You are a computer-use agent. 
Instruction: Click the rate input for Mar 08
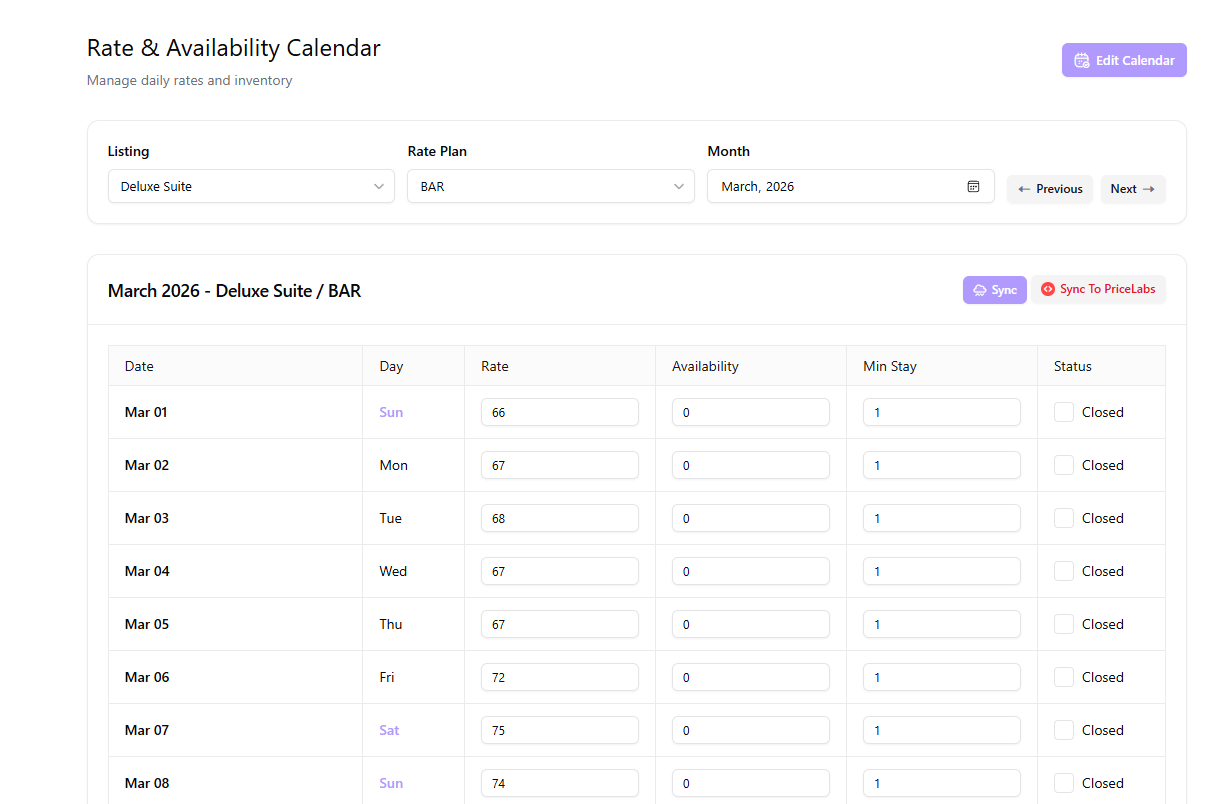pyautogui.click(x=559, y=783)
